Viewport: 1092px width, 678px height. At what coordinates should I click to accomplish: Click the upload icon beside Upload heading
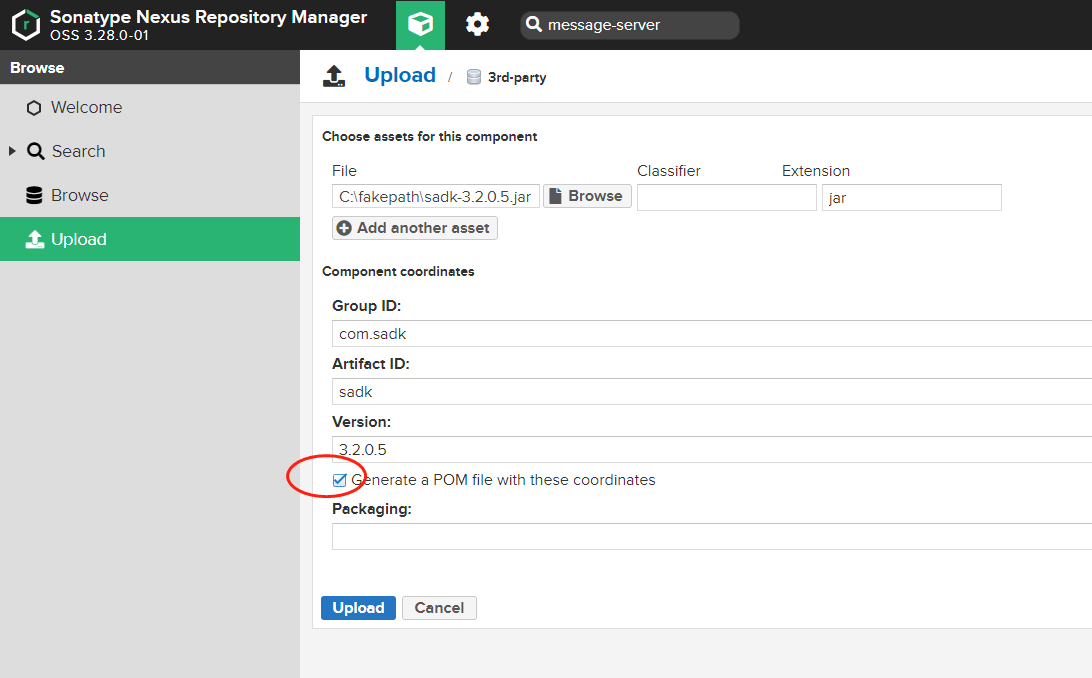pyautogui.click(x=334, y=76)
